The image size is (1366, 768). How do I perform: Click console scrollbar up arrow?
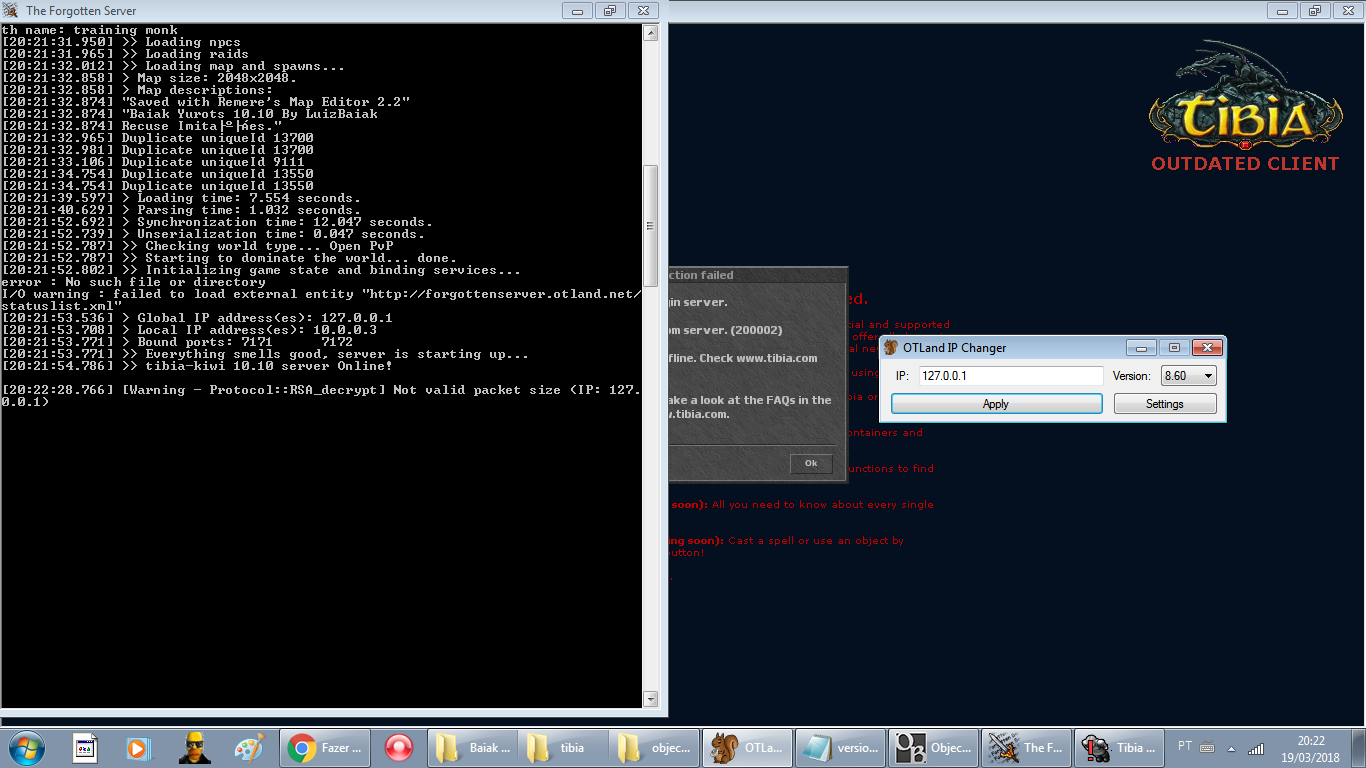click(x=651, y=33)
